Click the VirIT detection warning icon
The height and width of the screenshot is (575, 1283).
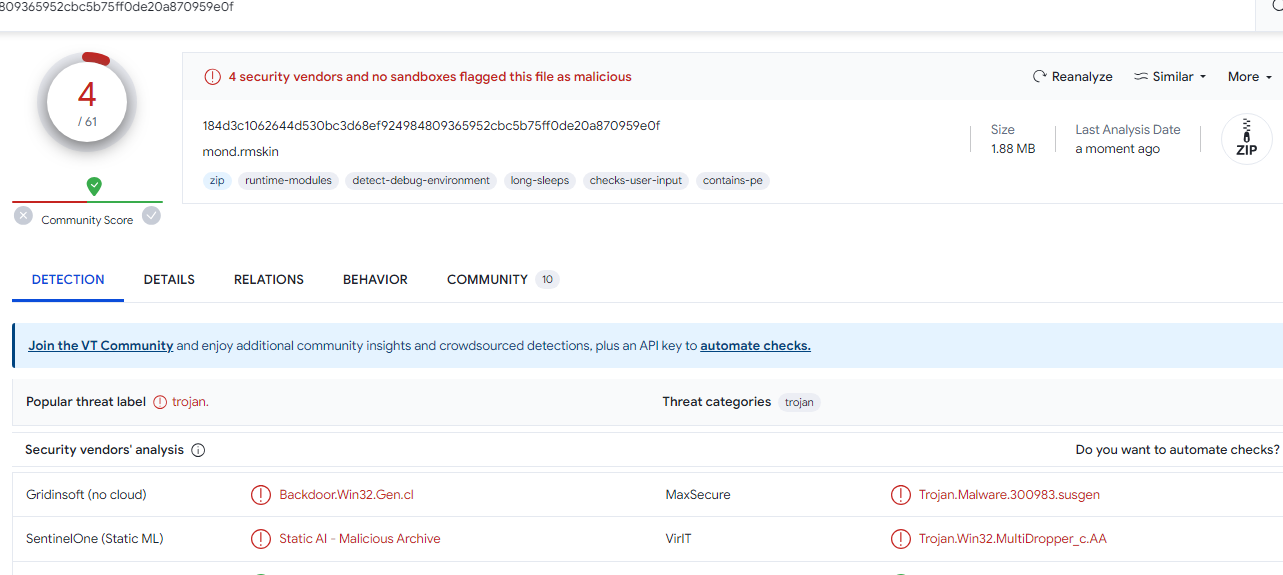[900, 539]
